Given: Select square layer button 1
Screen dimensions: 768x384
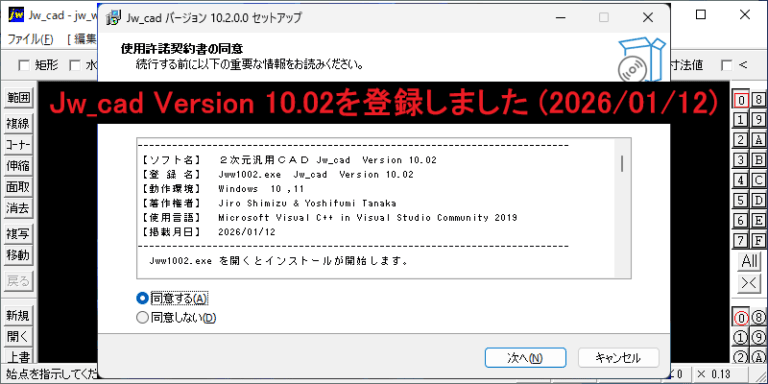Looking at the screenshot, I should [742, 120].
